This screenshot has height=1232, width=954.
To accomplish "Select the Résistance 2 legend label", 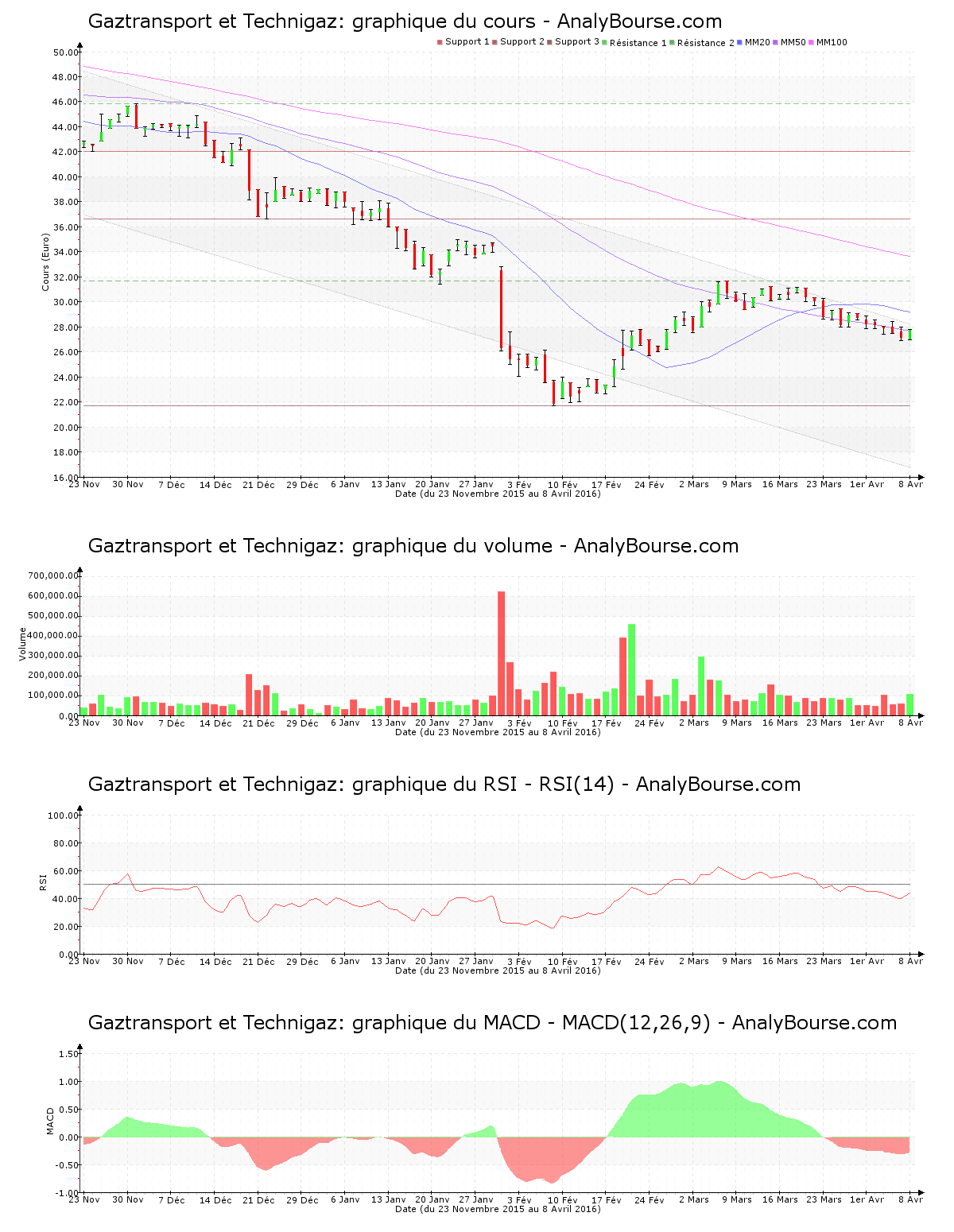I will click(x=706, y=43).
